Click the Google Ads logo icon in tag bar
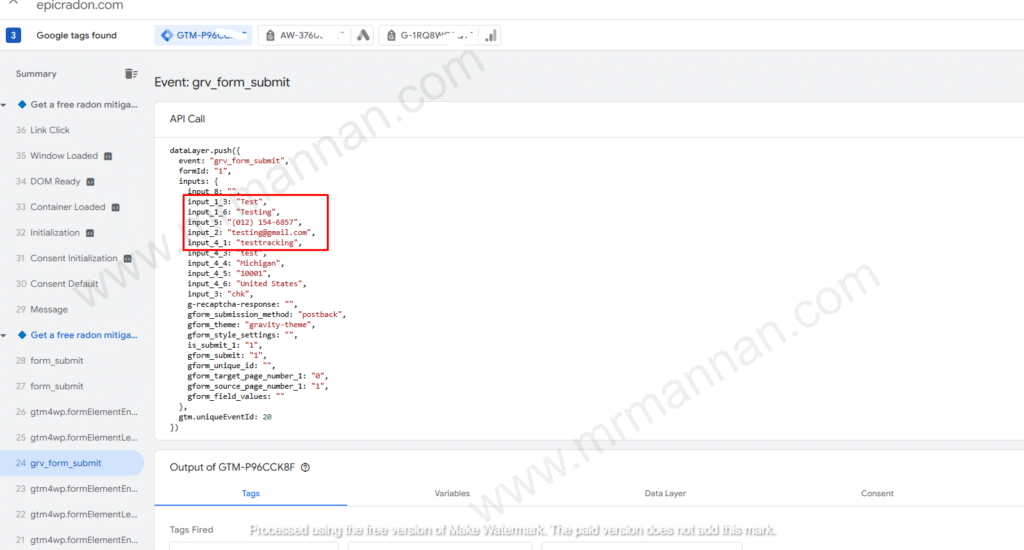 pos(364,36)
